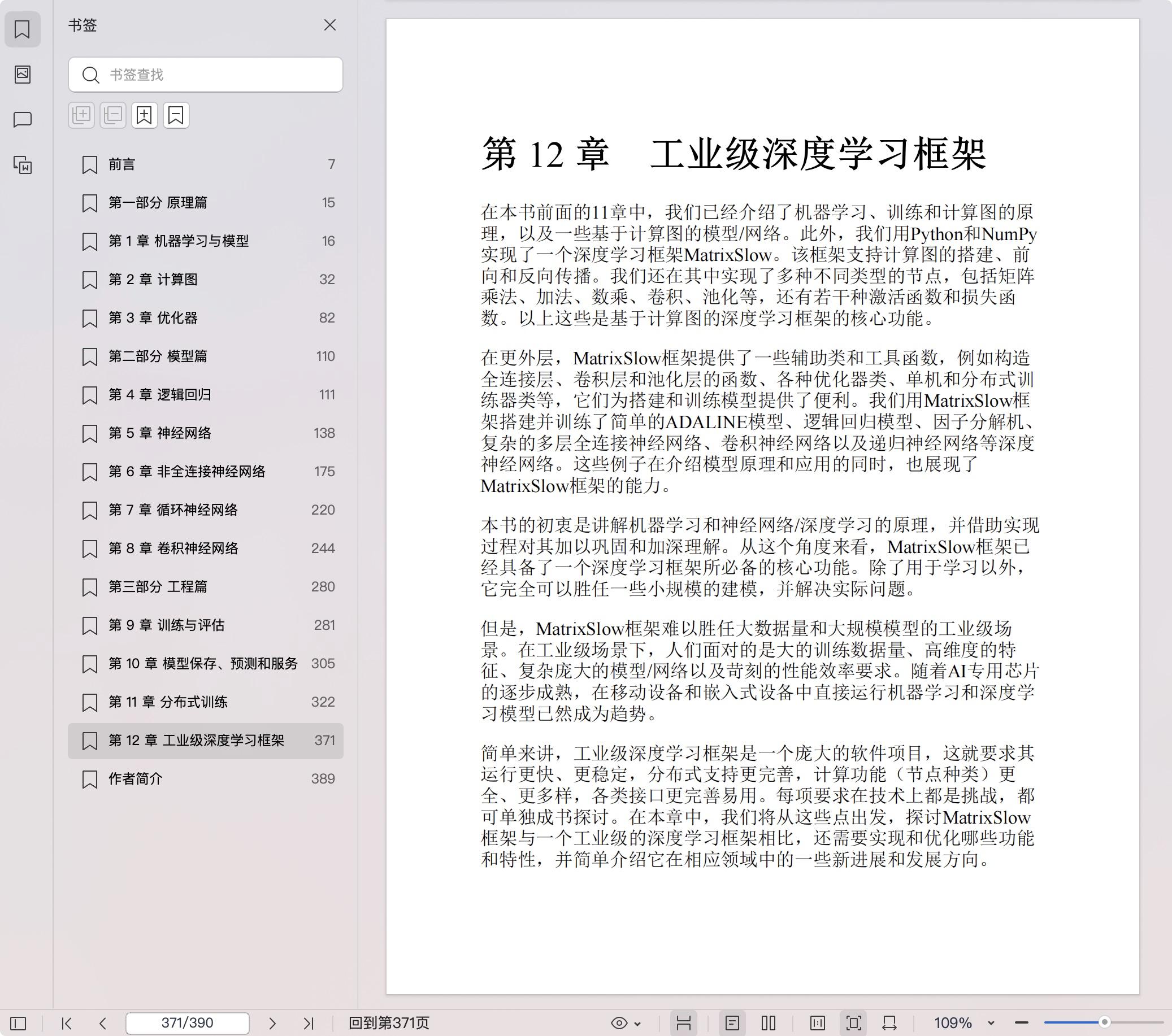The height and width of the screenshot is (1036, 1172).
Task: Jump to bookmark 第二部分 模型篇
Action: 205,356
